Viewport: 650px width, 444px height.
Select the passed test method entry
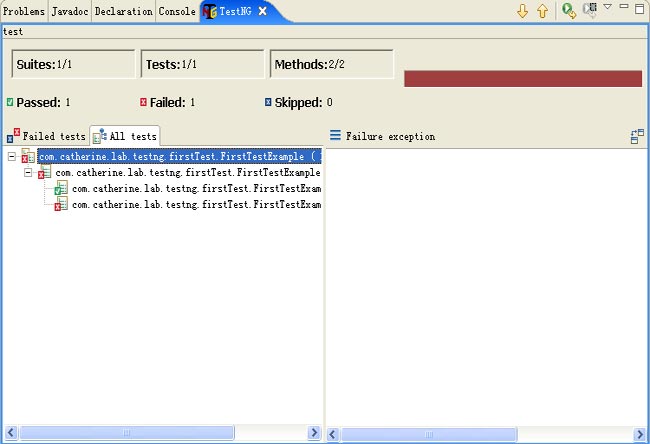(x=195, y=189)
